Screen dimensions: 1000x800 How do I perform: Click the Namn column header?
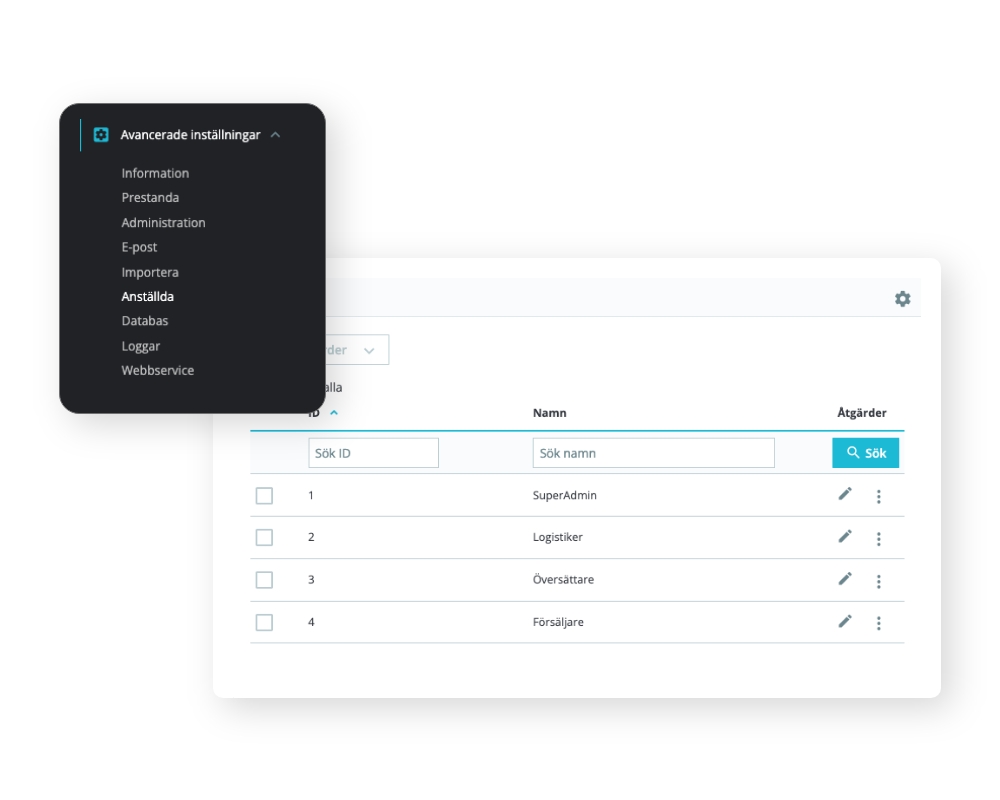(x=549, y=413)
